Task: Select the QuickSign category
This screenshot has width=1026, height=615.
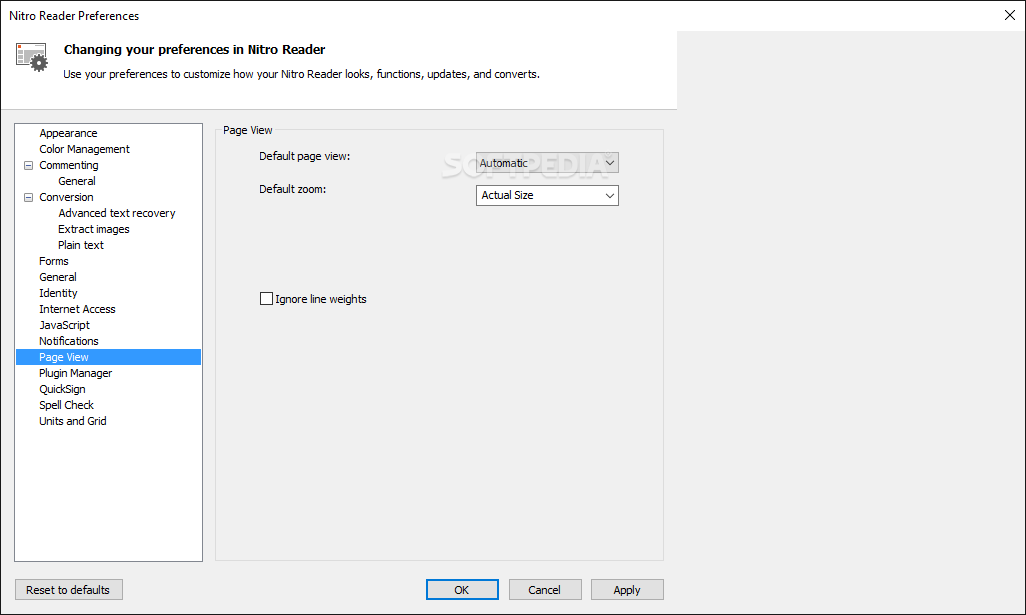Action: click(x=62, y=389)
